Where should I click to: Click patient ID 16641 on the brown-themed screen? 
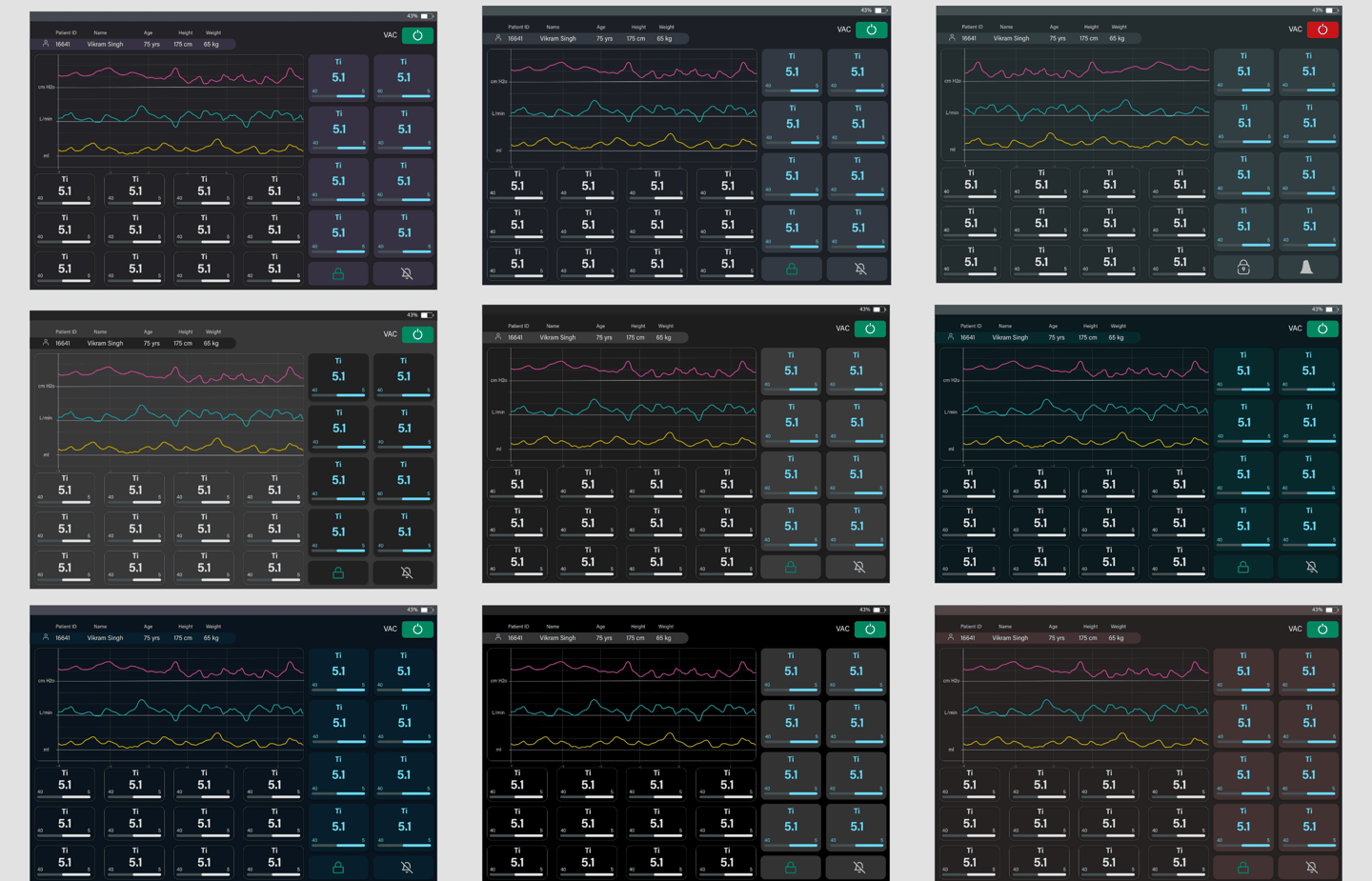pos(967,638)
